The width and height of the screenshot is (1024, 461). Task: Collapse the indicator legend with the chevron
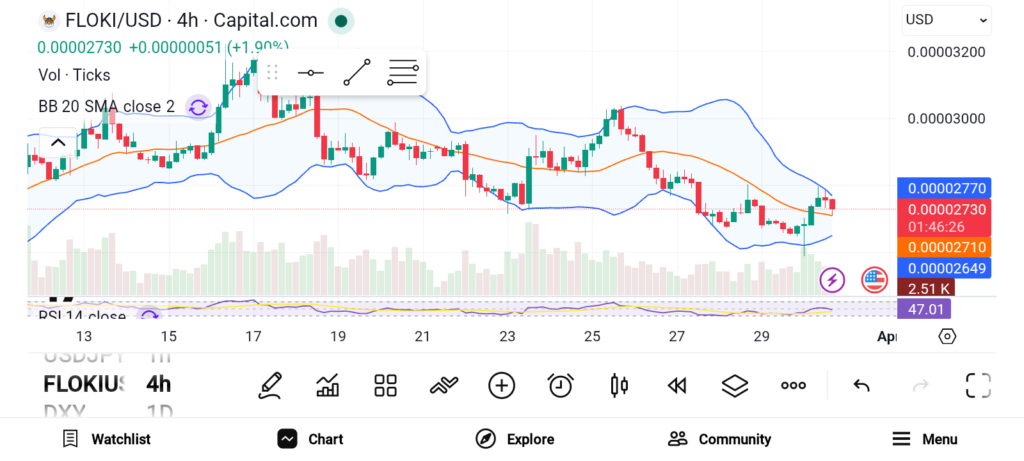[58, 143]
